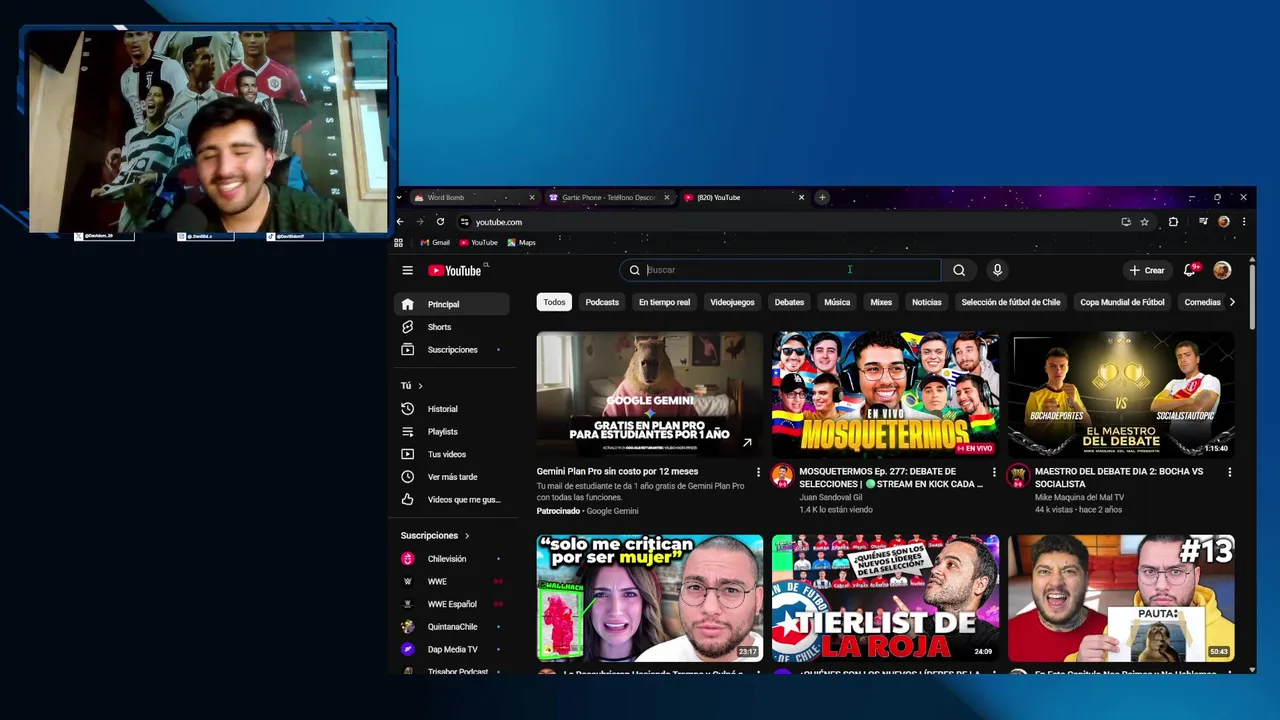Open Ver más tarde

pyautogui.click(x=452, y=477)
